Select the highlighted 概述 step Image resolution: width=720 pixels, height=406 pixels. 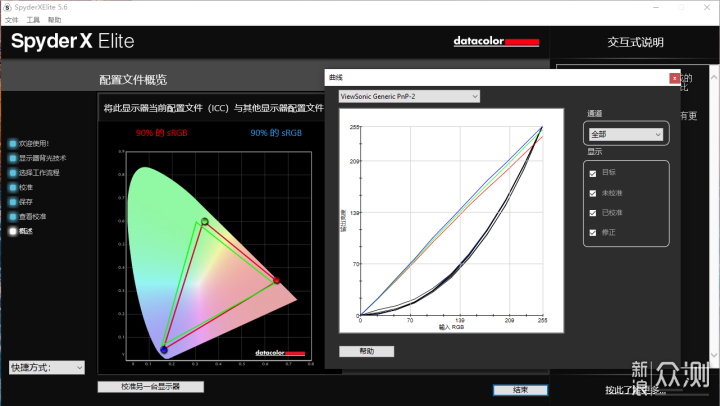[21, 231]
